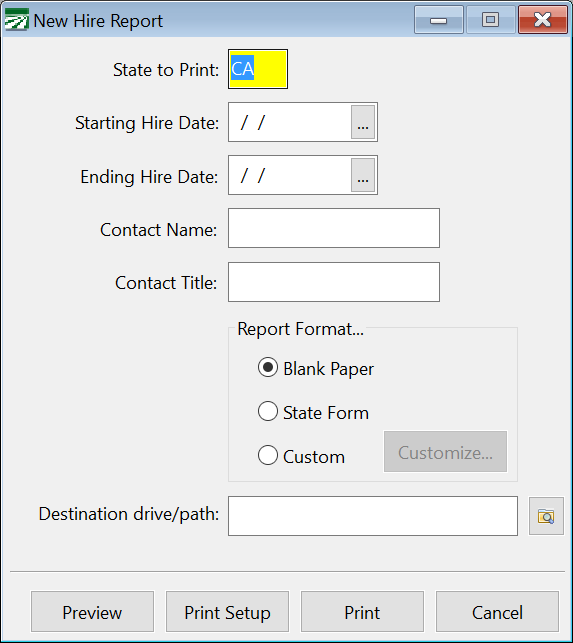Click the New Hire Report app icon

pos(16,20)
